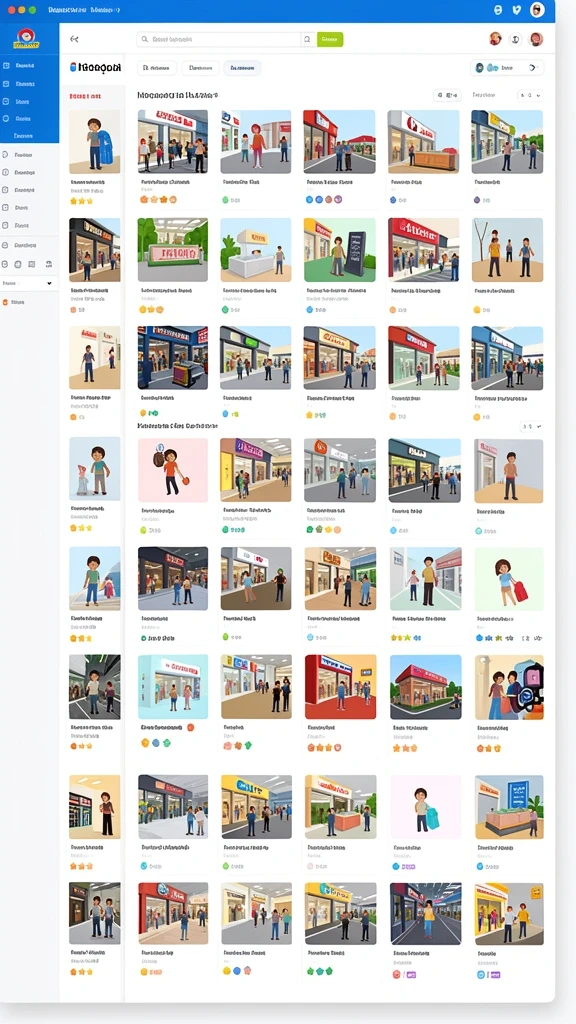Open the thumbnail with the black chalkboard sign
Screen dimensions: 576x1024
click(x=340, y=249)
